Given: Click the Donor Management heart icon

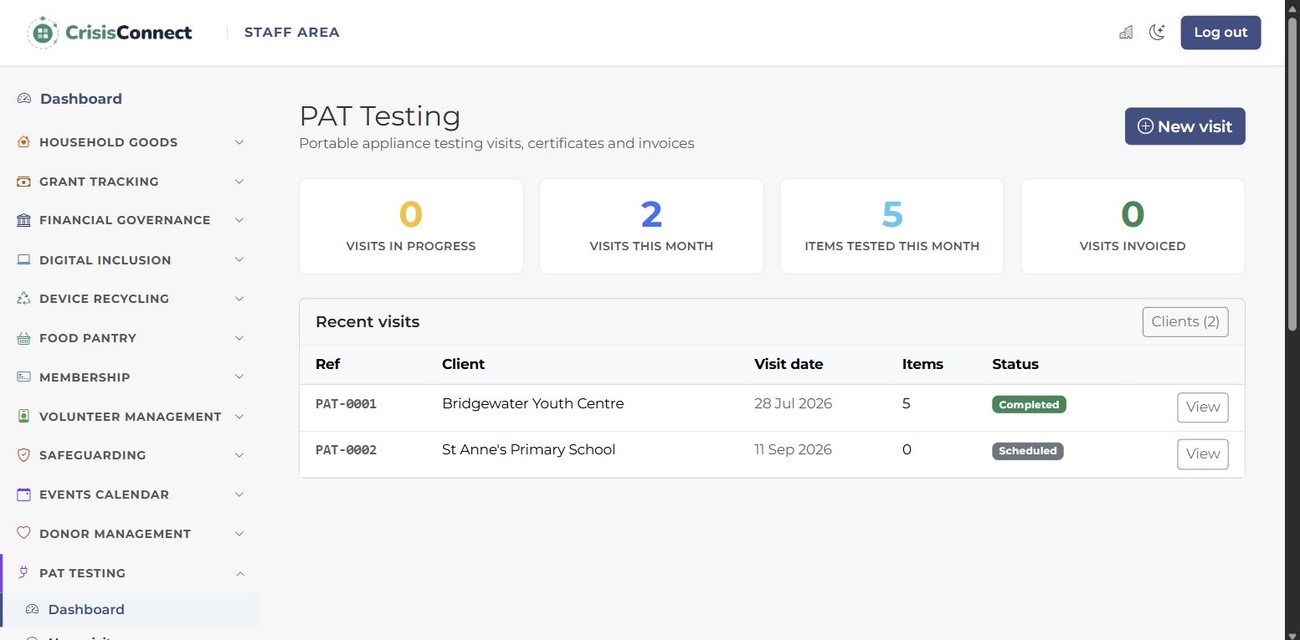Looking at the screenshot, I should click(x=24, y=533).
